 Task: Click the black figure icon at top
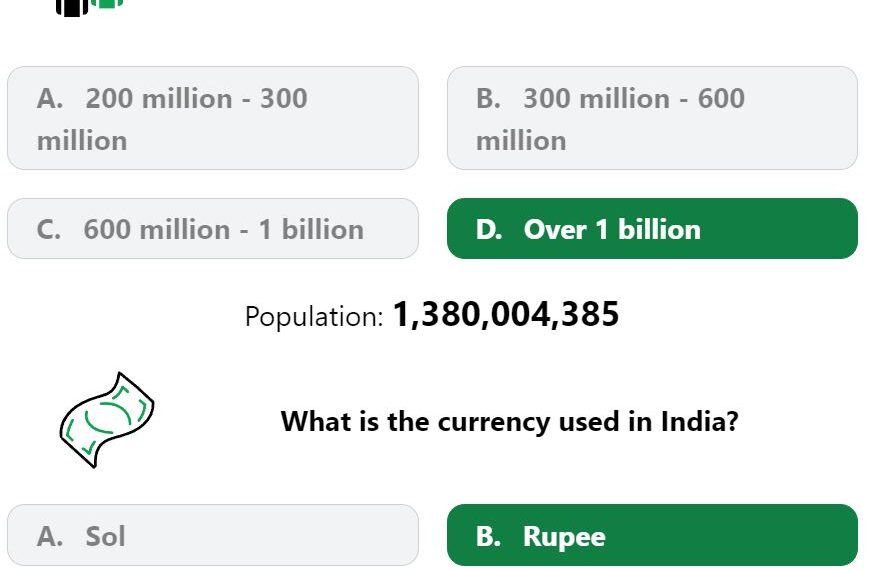tap(72, 8)
